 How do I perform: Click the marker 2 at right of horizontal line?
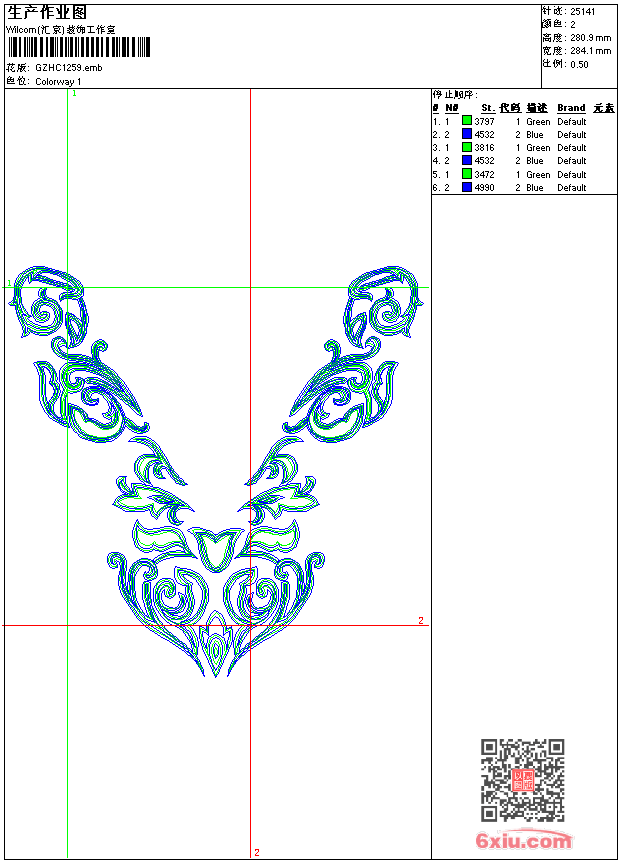[421, 621]
